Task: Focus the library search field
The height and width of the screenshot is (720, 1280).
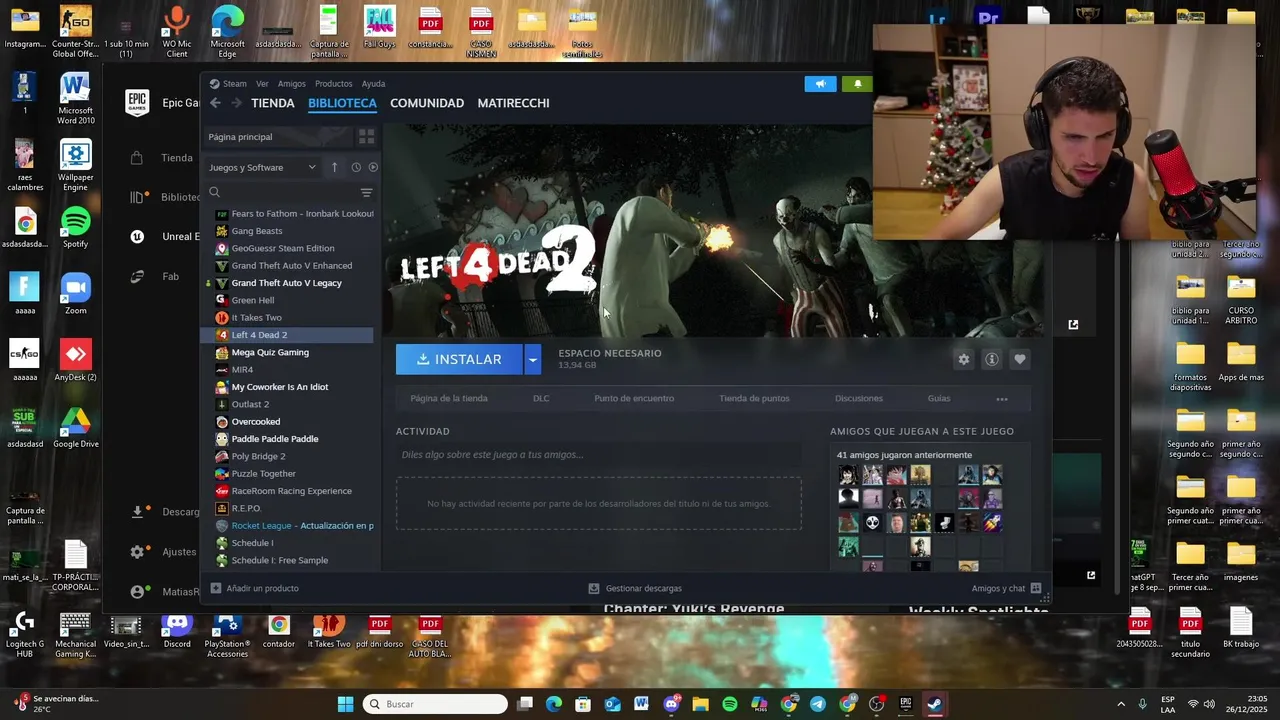Action: (280, 192)
